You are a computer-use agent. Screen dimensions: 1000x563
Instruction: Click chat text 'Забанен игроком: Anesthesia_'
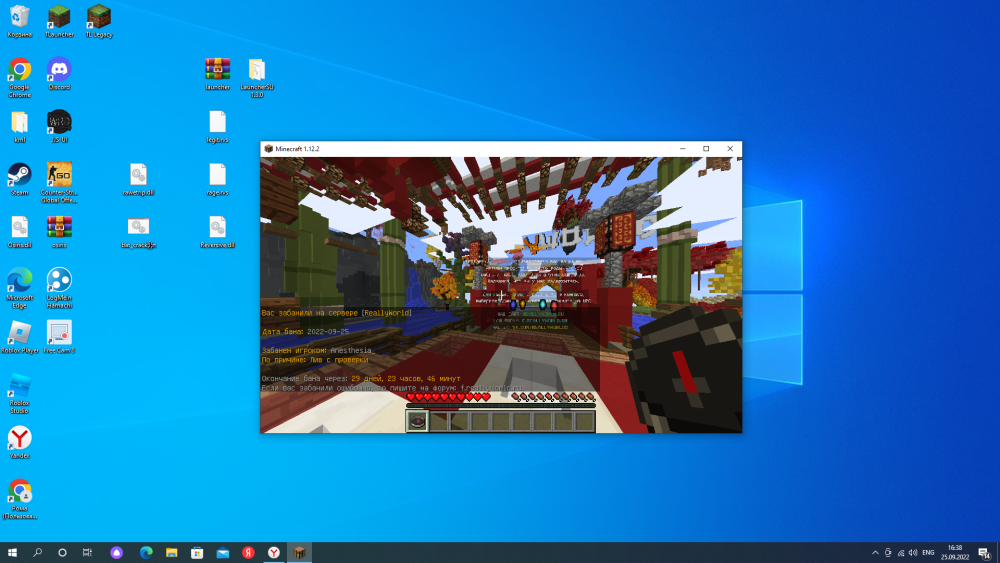[318, 350]
